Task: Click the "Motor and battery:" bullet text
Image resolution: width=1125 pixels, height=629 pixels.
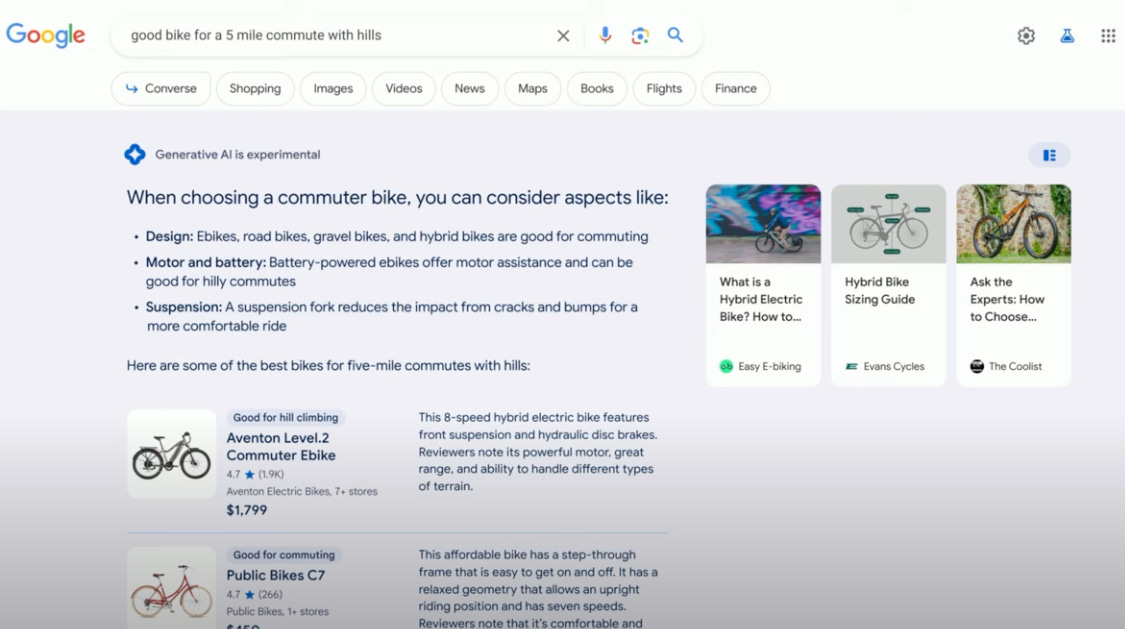Action: coord(390,272)
